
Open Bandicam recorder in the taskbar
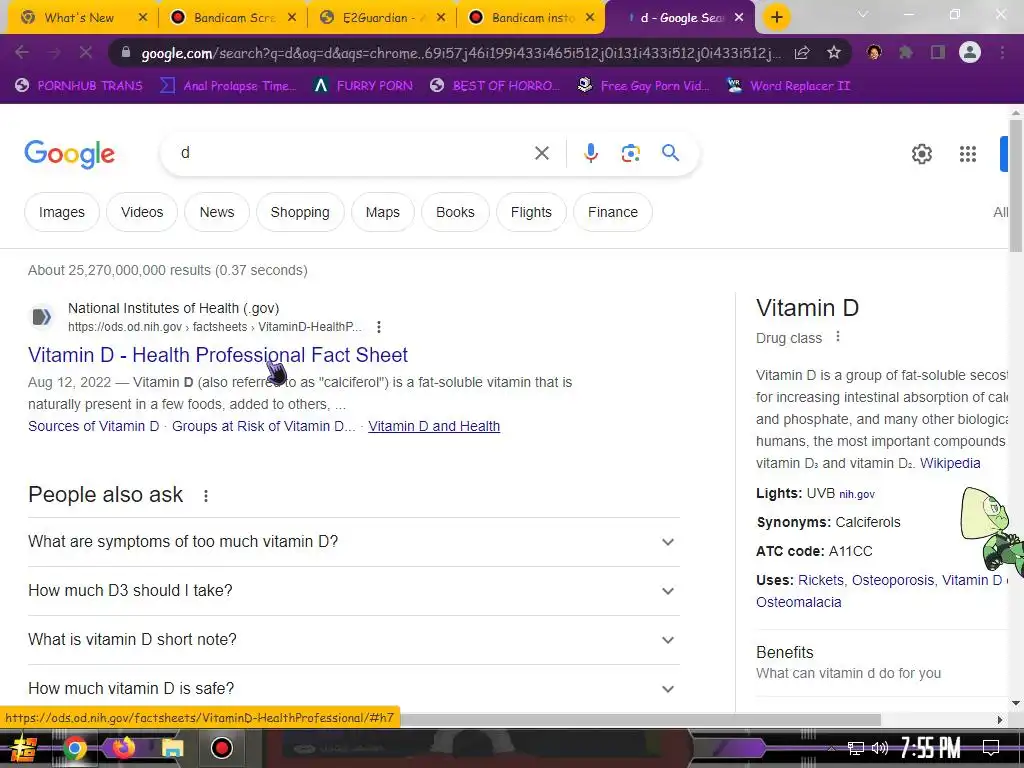click(221, 748)
